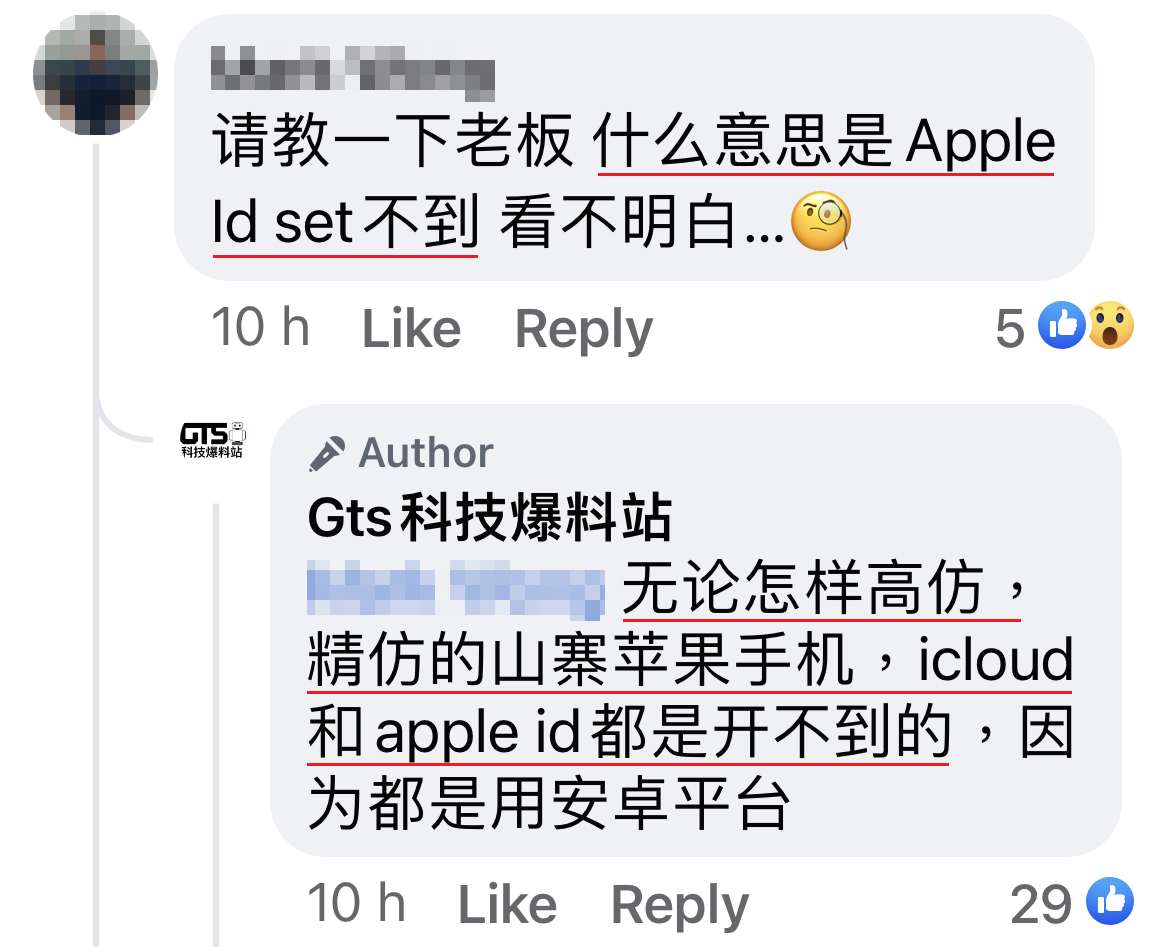Reply to the Gts科技爆料站 comment
Viewport: 1170px width, 947px height.
pos(680,905)
